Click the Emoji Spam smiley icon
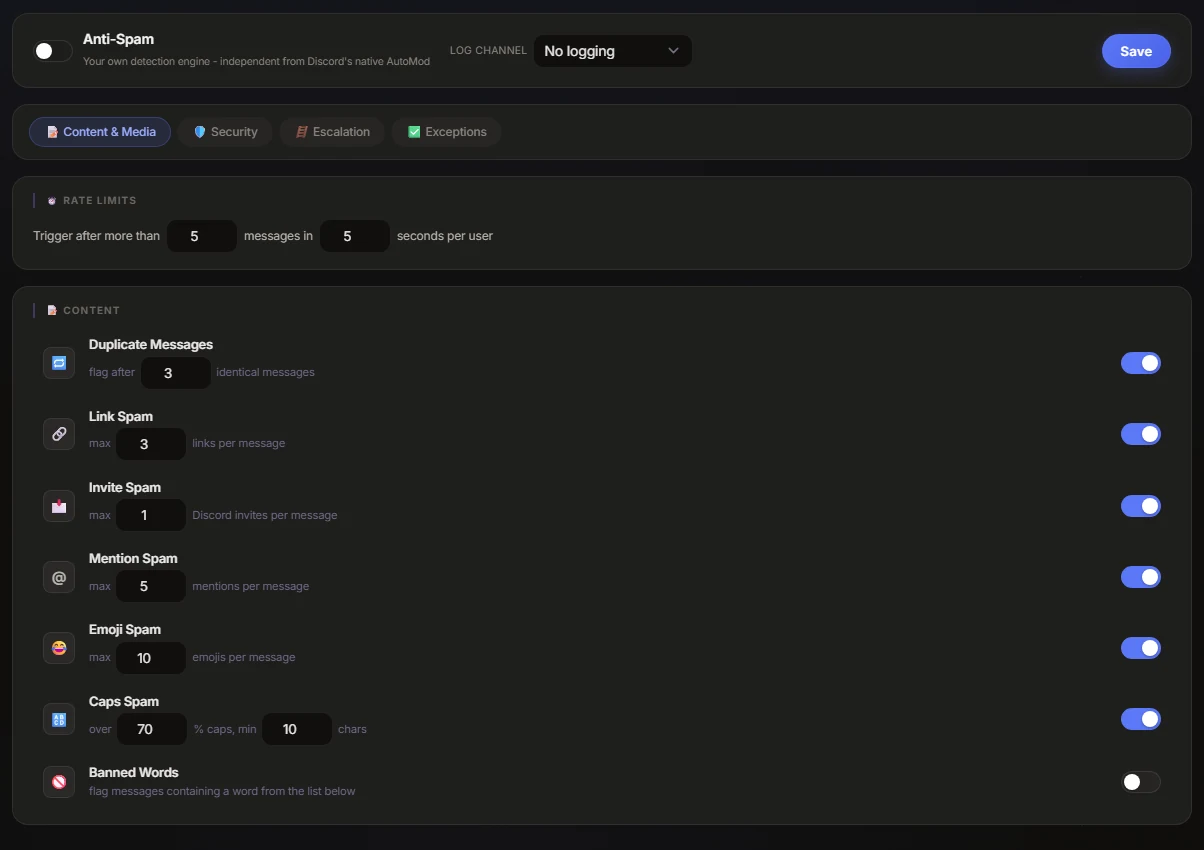 tap(59, 648)
